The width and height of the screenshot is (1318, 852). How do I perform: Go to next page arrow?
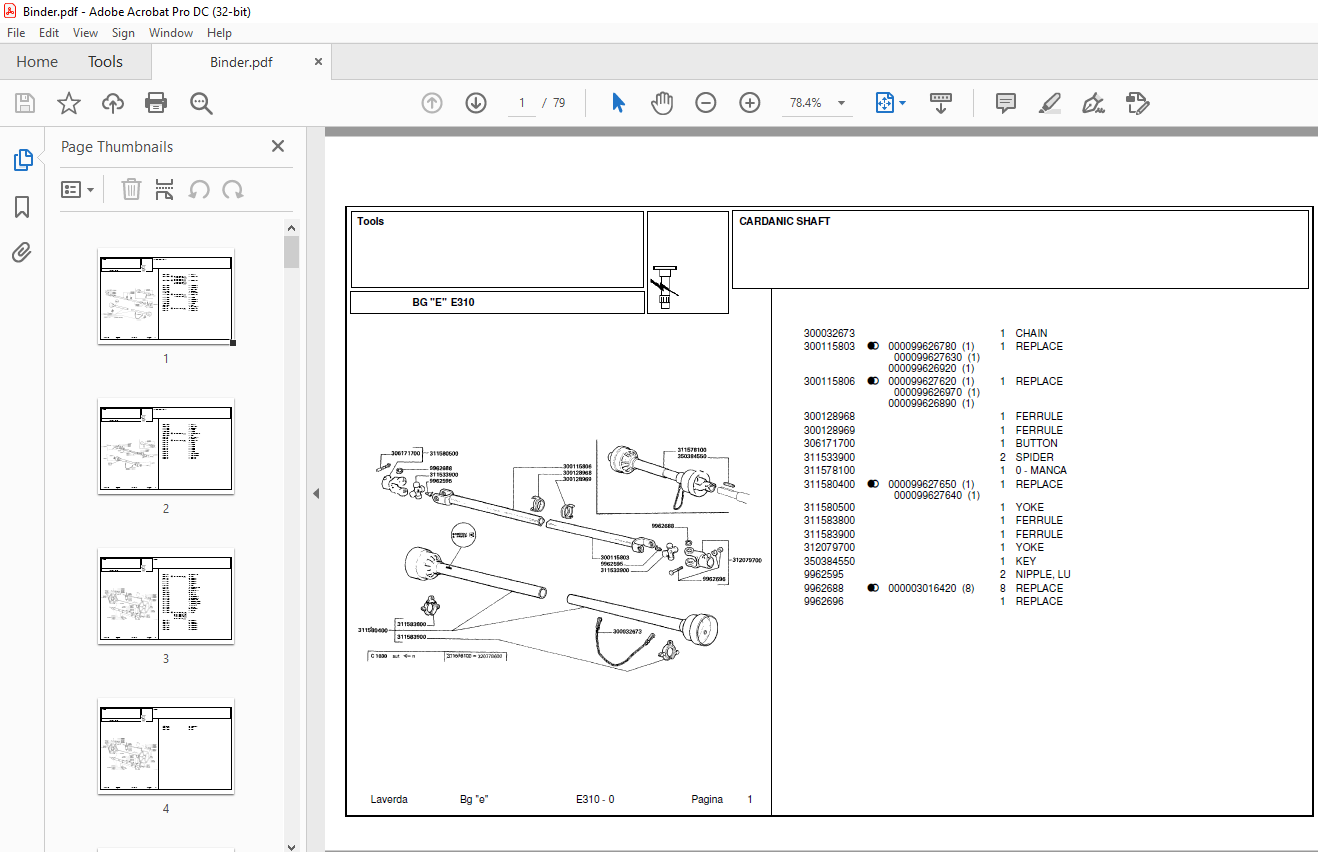(x=476, y=103)
